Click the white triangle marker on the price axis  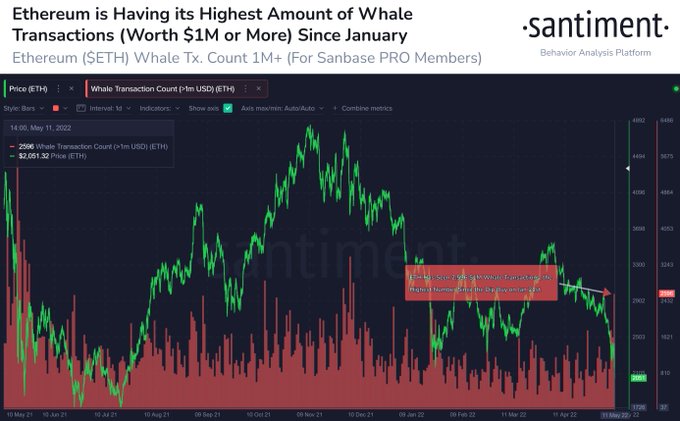pos(628,170)
